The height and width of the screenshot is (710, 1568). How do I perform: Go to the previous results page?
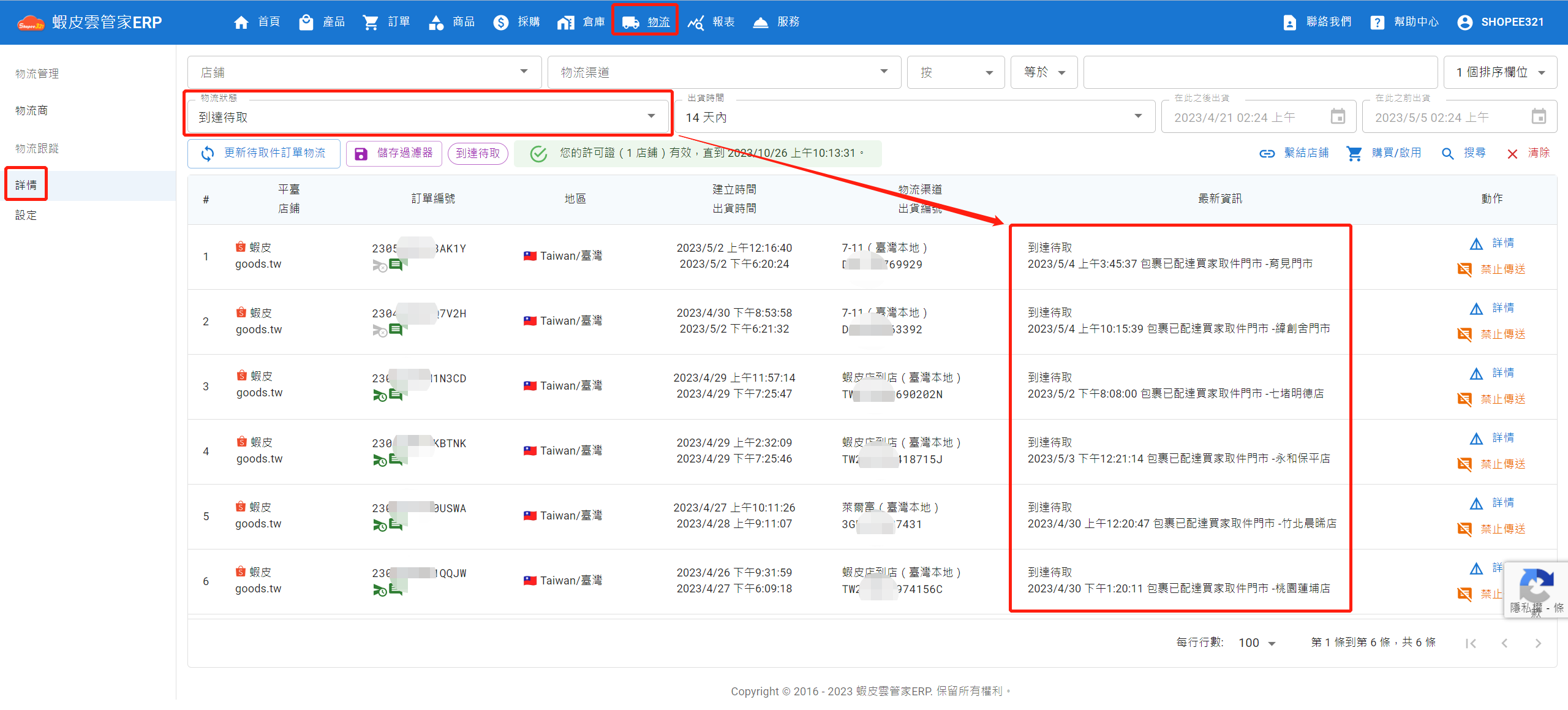pos(1505,643)
